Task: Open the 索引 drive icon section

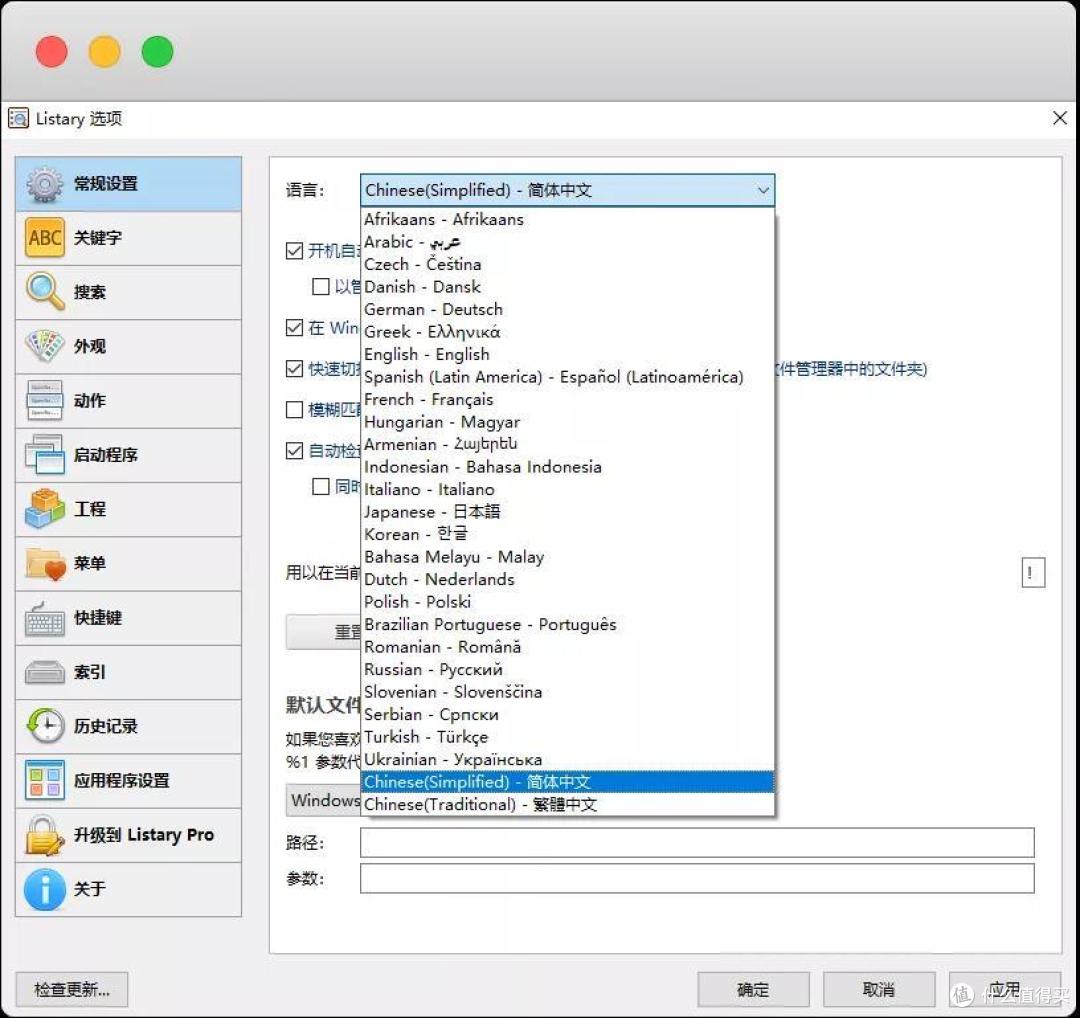Action: tap(45, 672)
